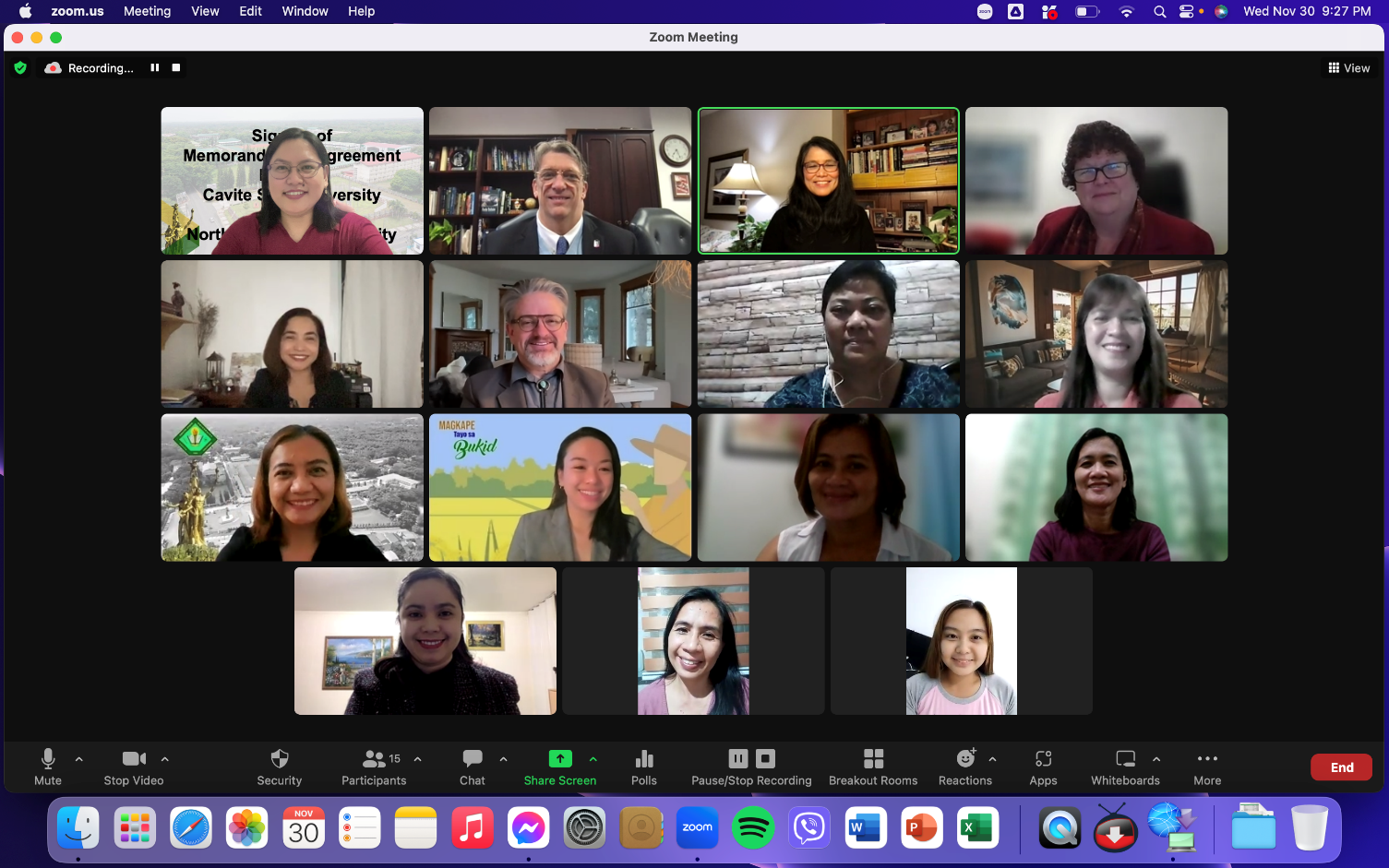The image size is (1389, 868).
Task: Open Messenger from the Dock
Action: 529,827
